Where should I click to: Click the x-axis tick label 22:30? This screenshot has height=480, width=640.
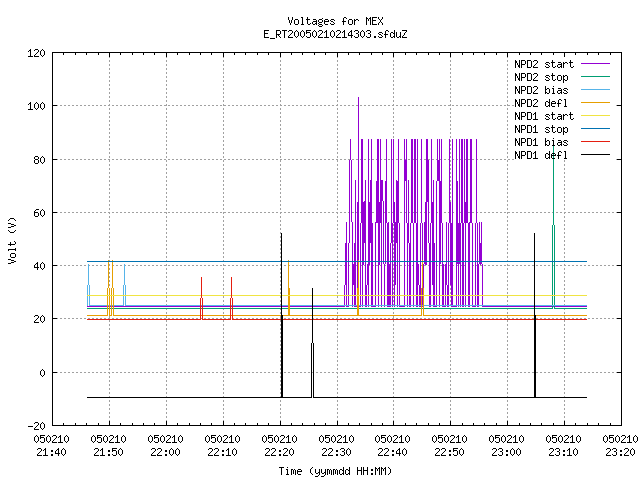(336, 453)
